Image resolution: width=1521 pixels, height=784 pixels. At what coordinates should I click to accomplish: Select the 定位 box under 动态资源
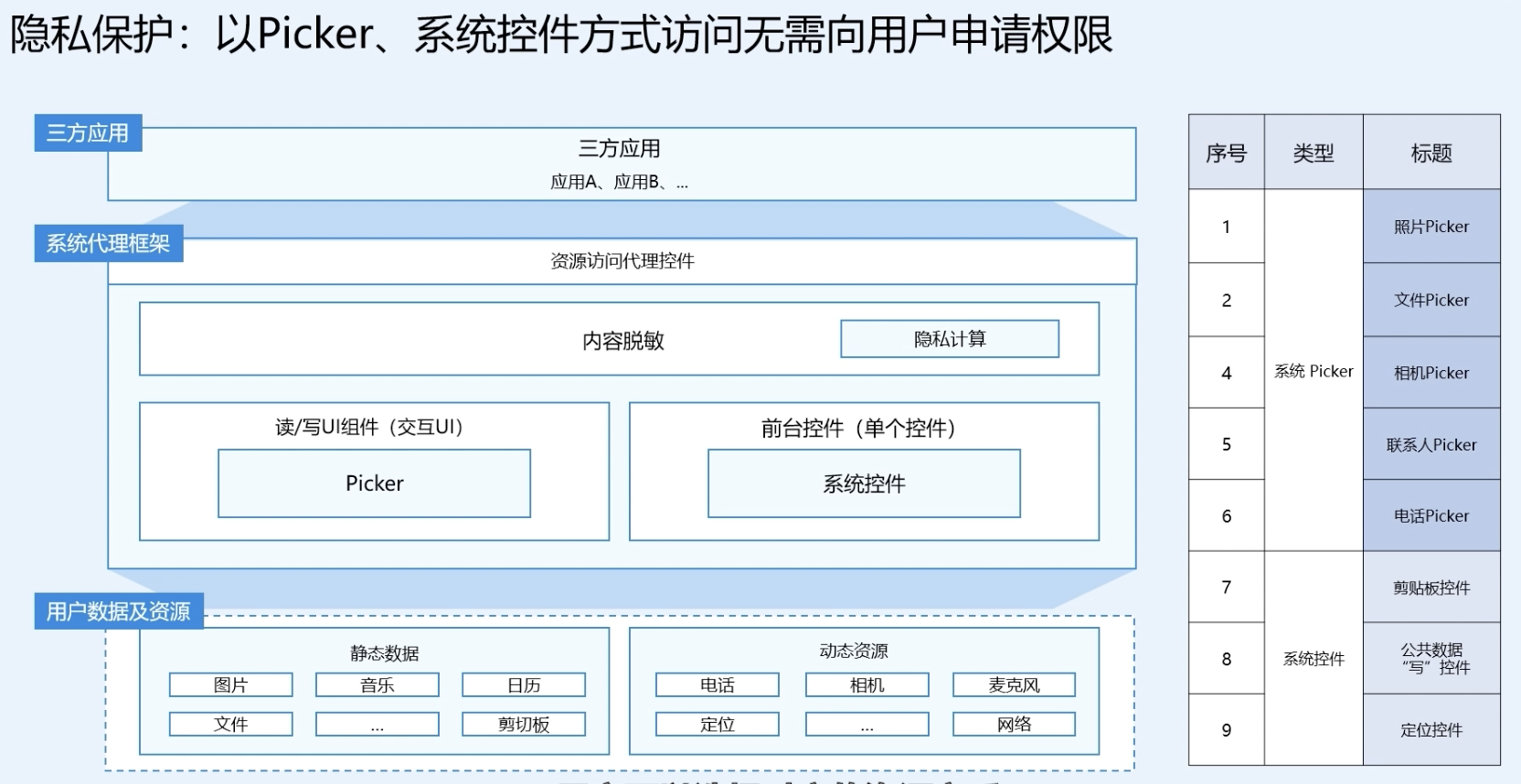pyautogui.click(x=718, y=725)
